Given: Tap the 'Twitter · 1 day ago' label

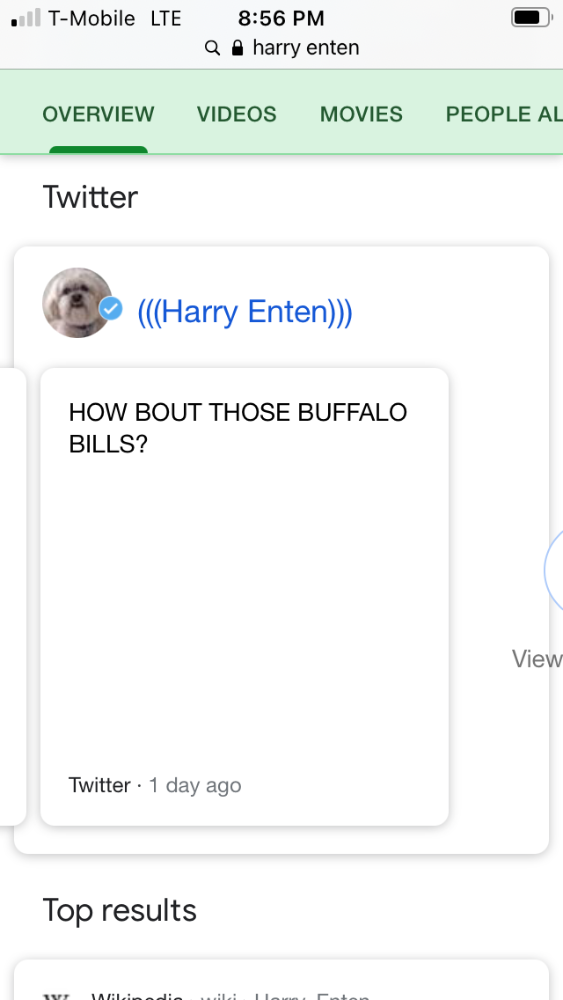Looking at the screenshot, I should tap(155, 785).
